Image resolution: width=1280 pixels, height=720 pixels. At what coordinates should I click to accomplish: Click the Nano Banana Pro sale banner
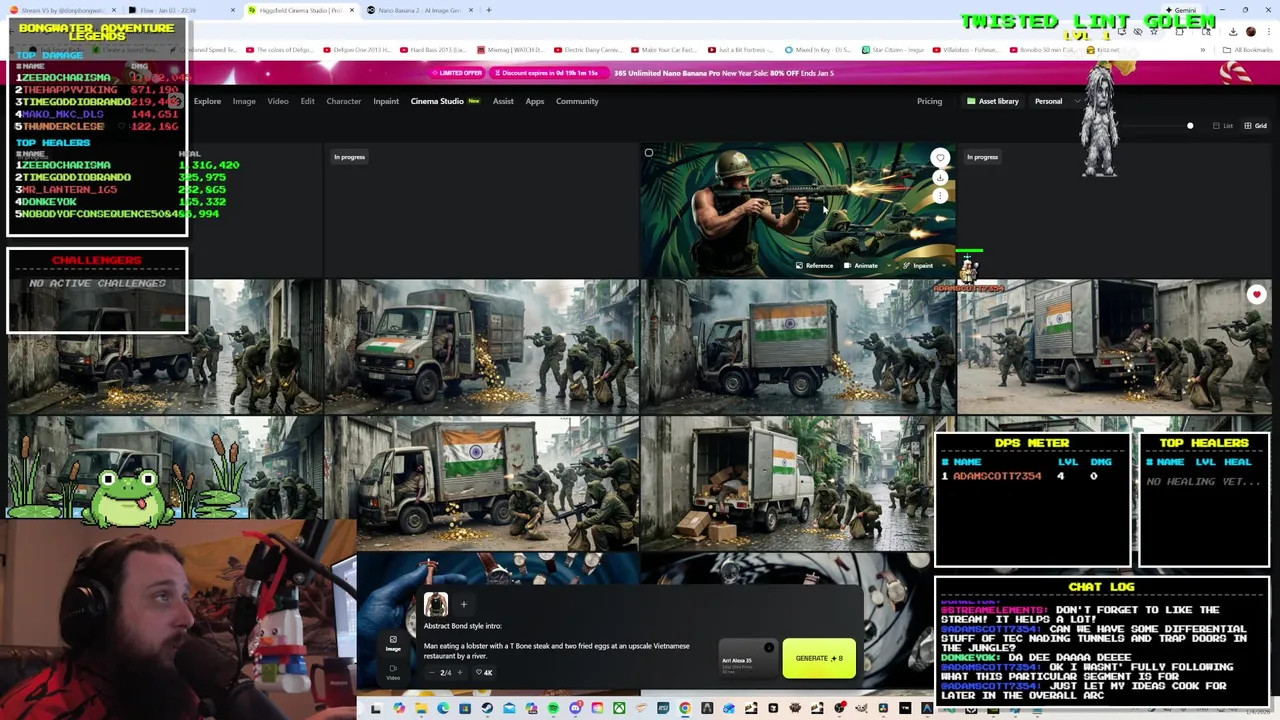point(640,73)
